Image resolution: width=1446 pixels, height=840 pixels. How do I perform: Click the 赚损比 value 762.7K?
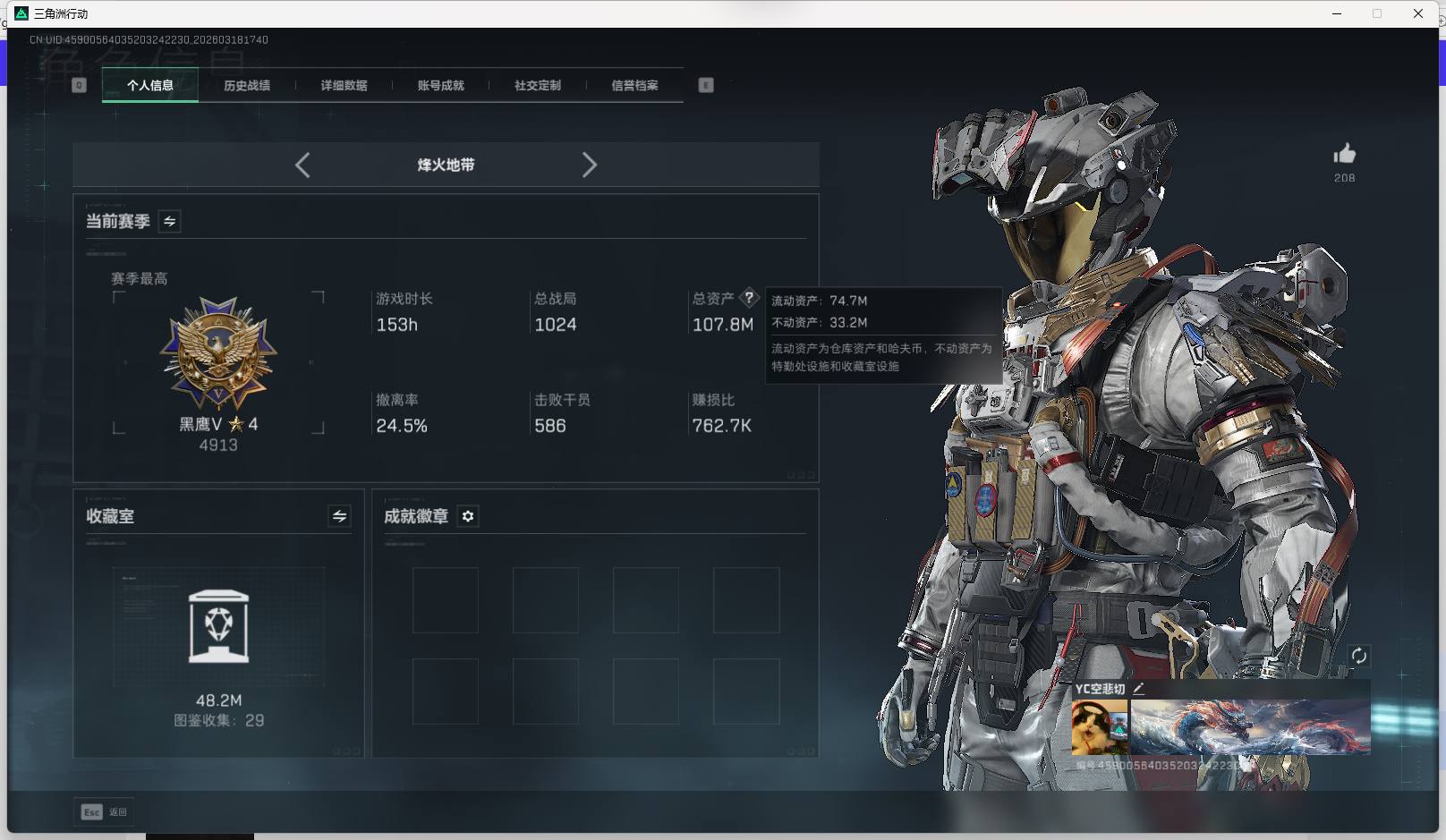(722, 426)
